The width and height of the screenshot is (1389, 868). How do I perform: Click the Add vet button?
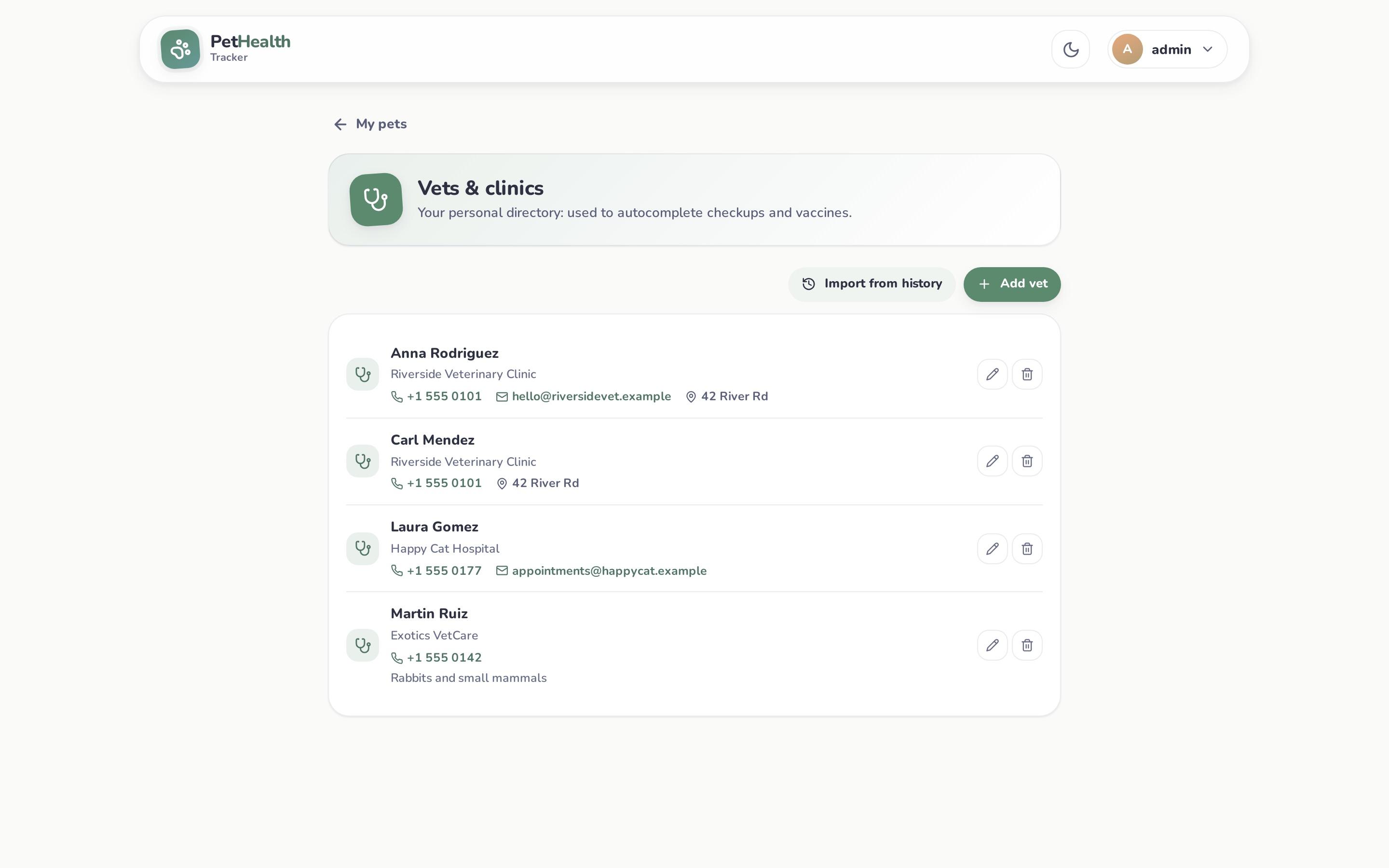[x=1012, y=284]
